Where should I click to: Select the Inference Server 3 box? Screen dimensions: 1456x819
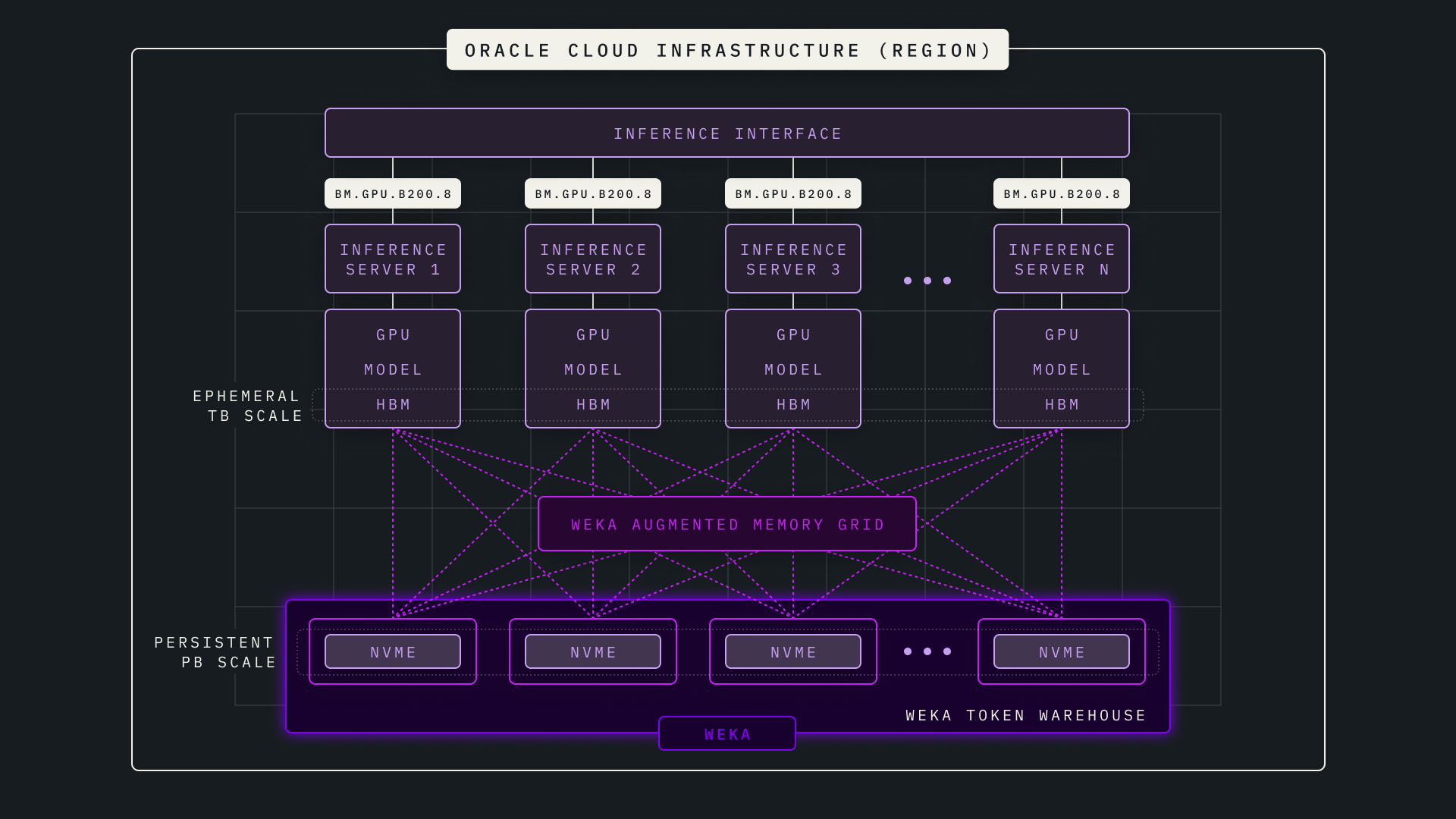(x=792, y=259)
